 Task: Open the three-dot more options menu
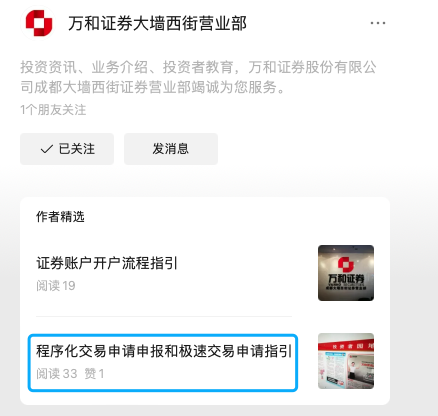point(378,23)
